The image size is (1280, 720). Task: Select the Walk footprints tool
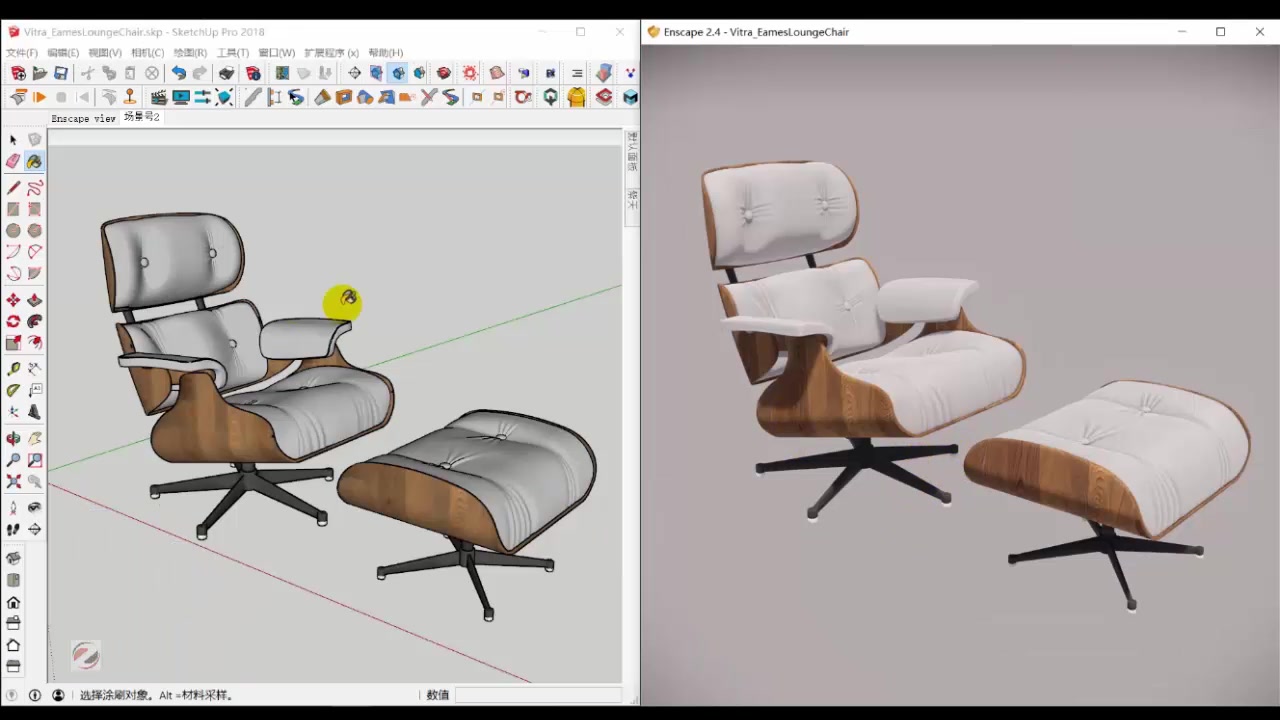pyautogui.click(x=13, y=529)
